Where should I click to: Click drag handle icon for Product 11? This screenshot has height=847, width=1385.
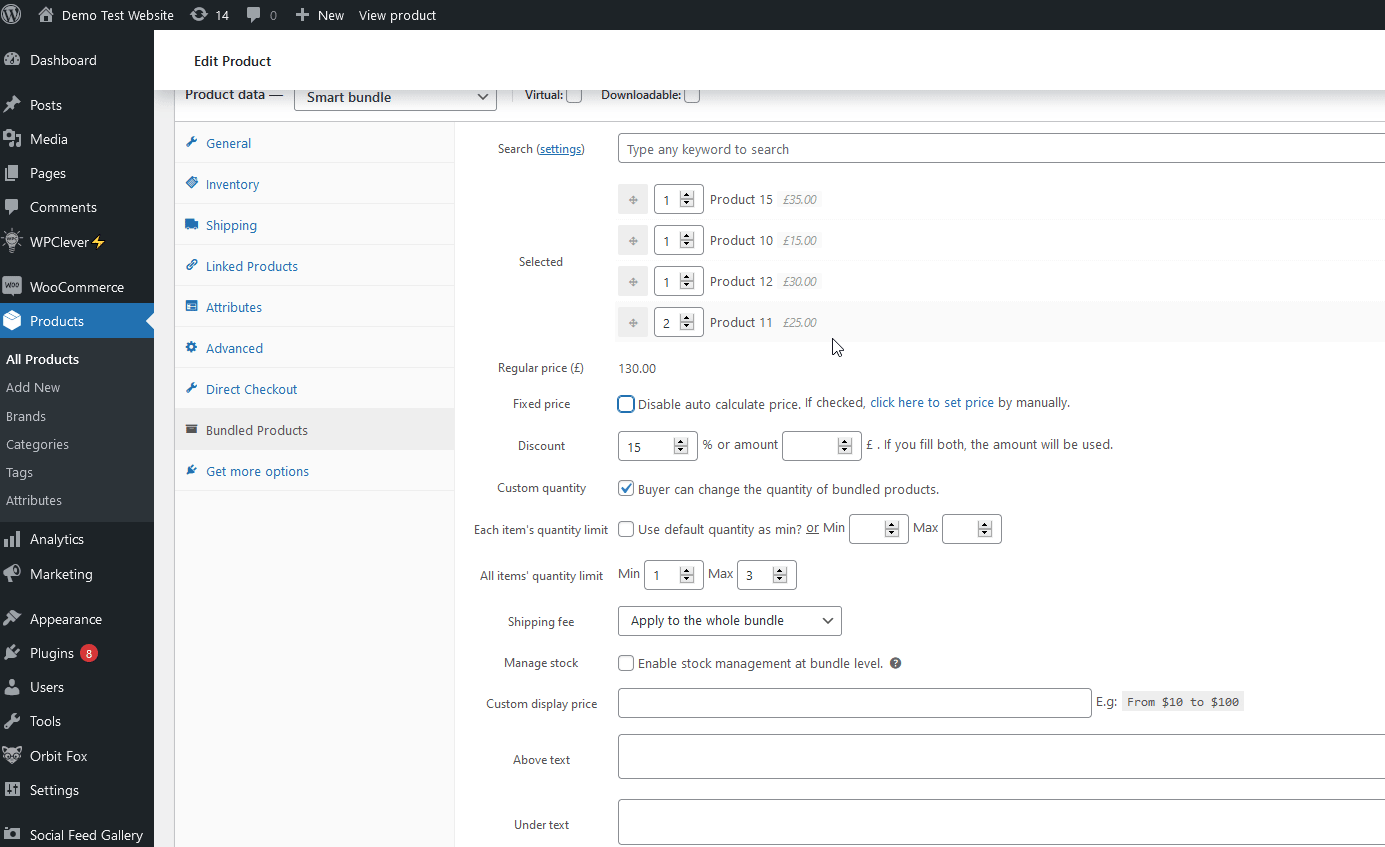point(633,323)
